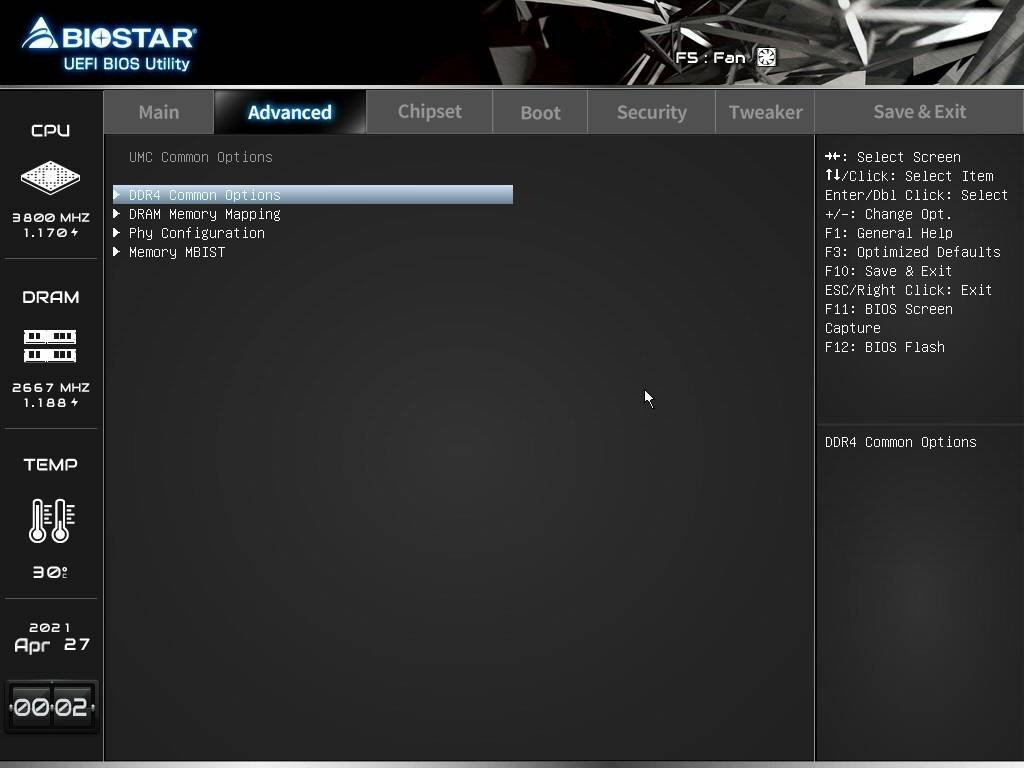This screenshot has height=768, width=1024.
Task: Select the Security tab
Action: (651, 111)
